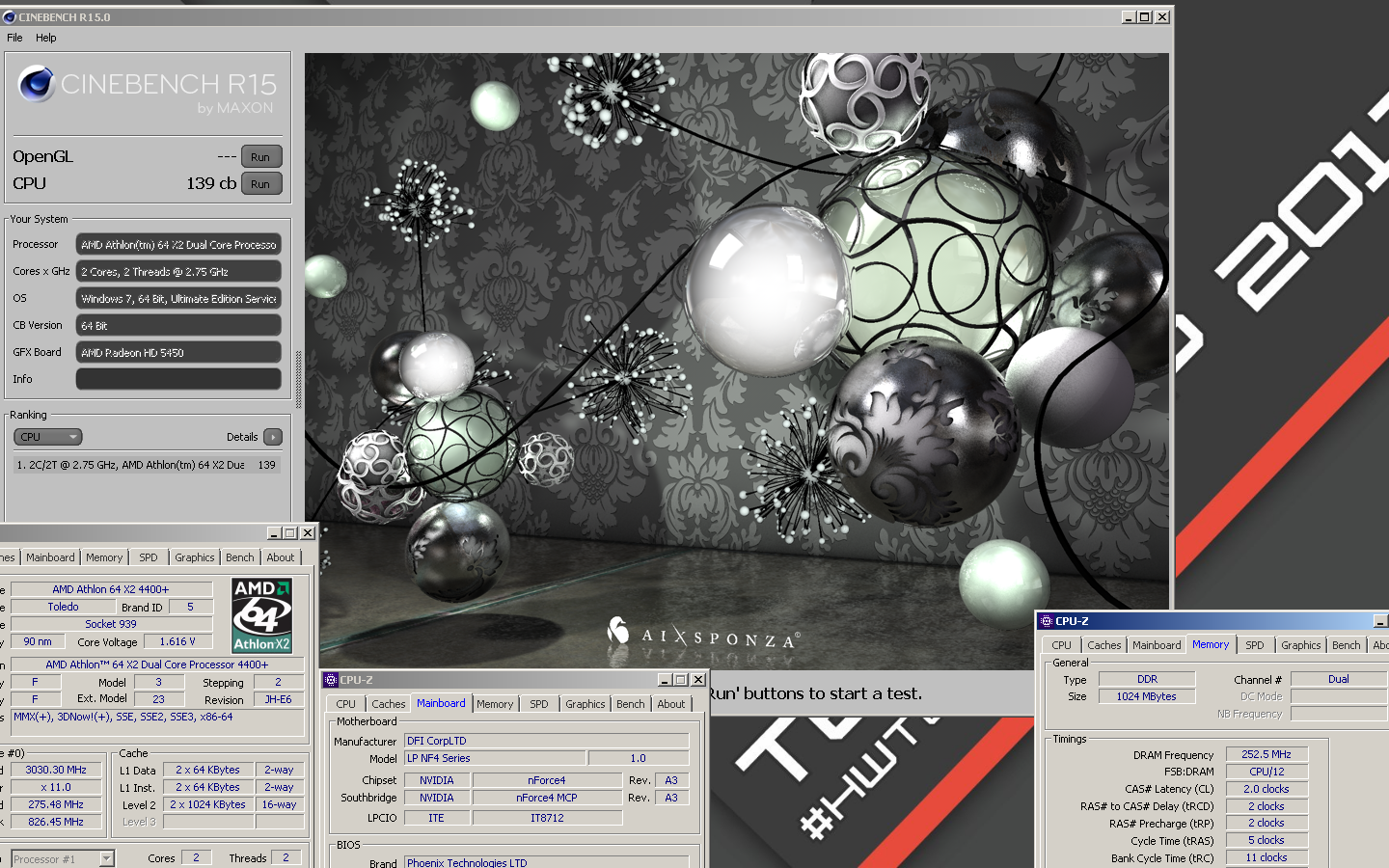Click the left panel resize grip handle

click(x=298, y=379)
